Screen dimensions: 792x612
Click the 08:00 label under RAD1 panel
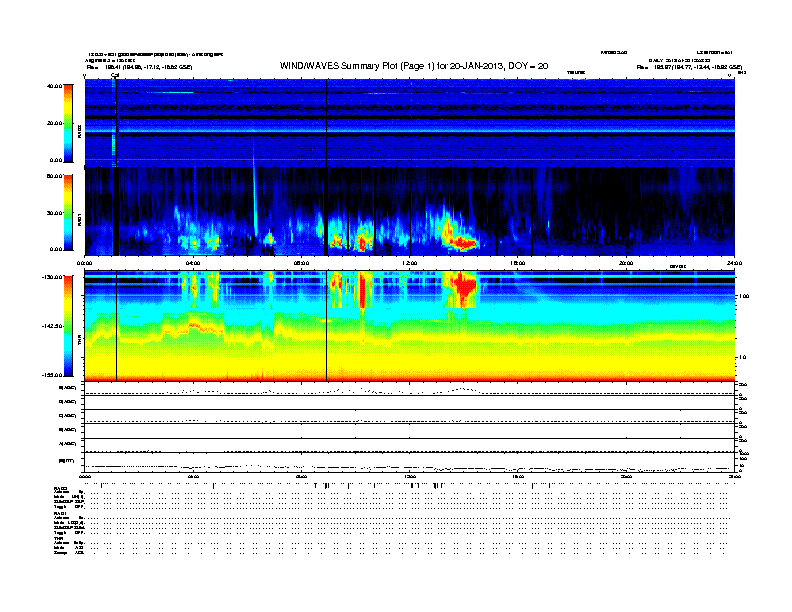[x=301, y=263]
